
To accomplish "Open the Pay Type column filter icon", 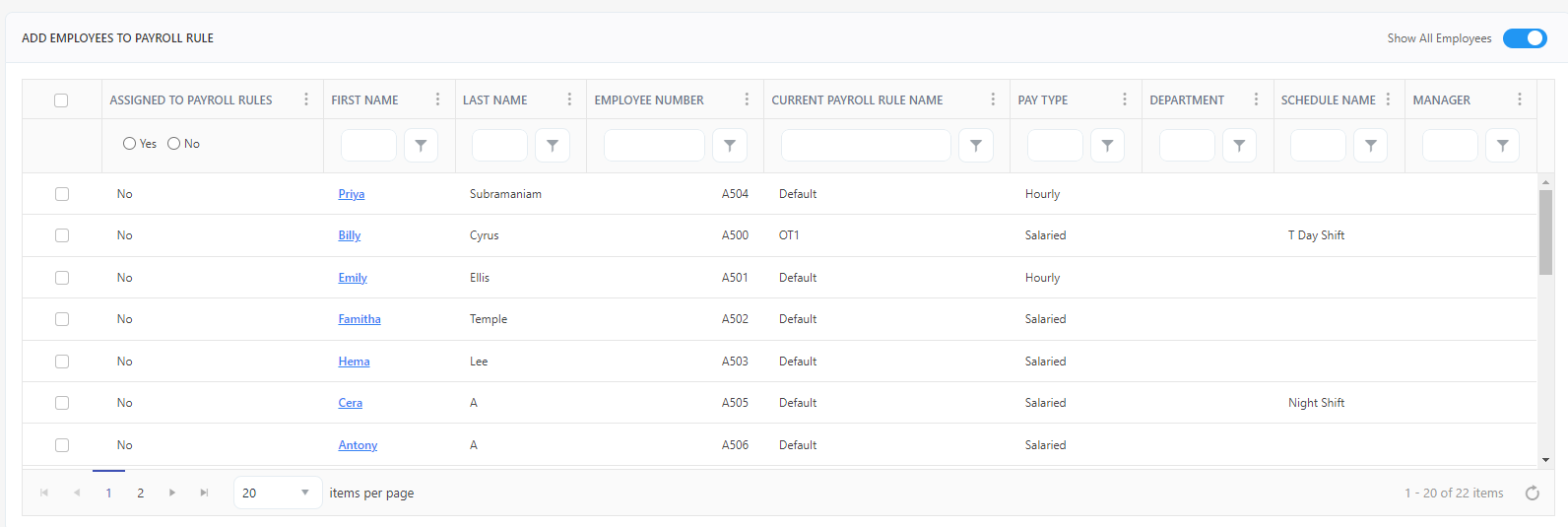I will click(1107, 146).
